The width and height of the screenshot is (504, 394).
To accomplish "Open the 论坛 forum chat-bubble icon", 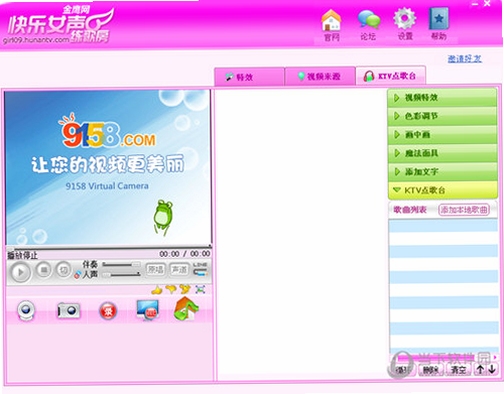I will [369, 25].
